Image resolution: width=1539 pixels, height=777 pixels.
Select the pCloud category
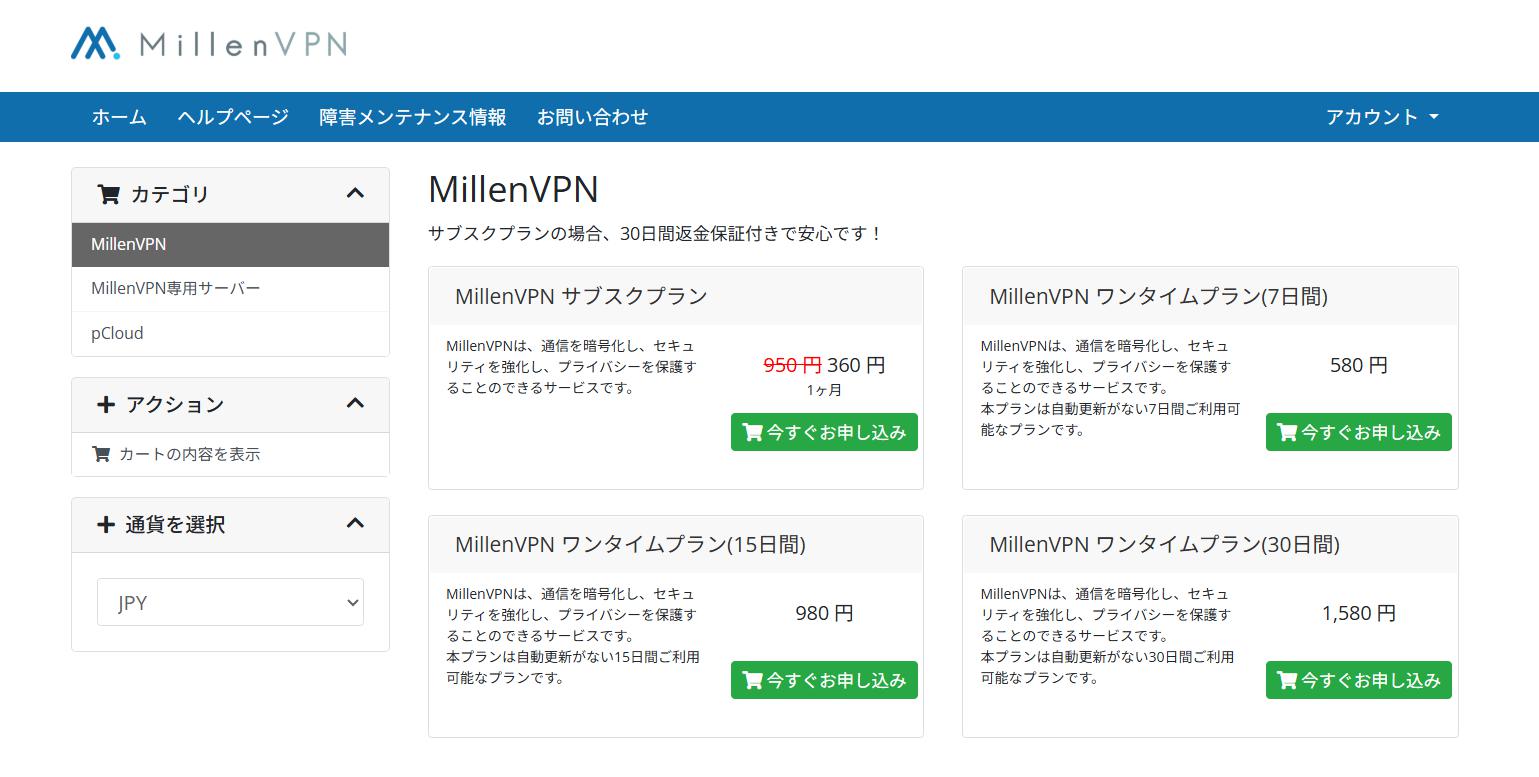(x=117, y=333)
